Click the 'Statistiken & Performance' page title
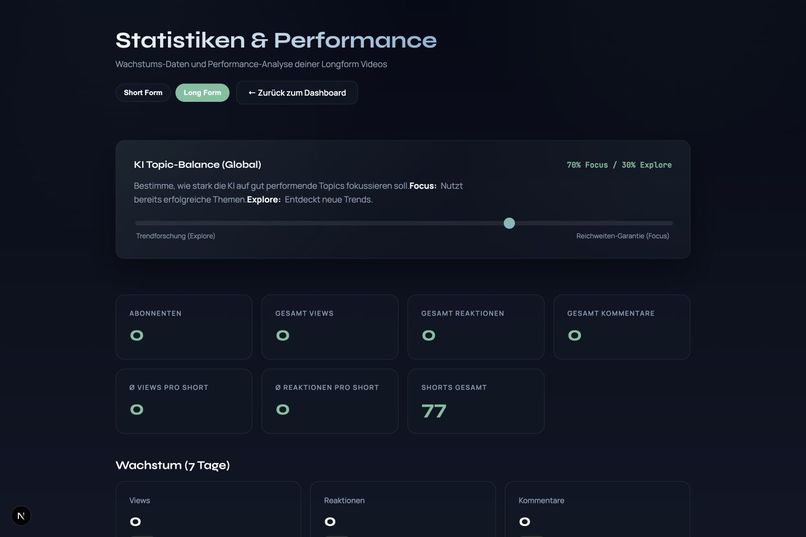This screenshot has height=537, width=806. 276,40
